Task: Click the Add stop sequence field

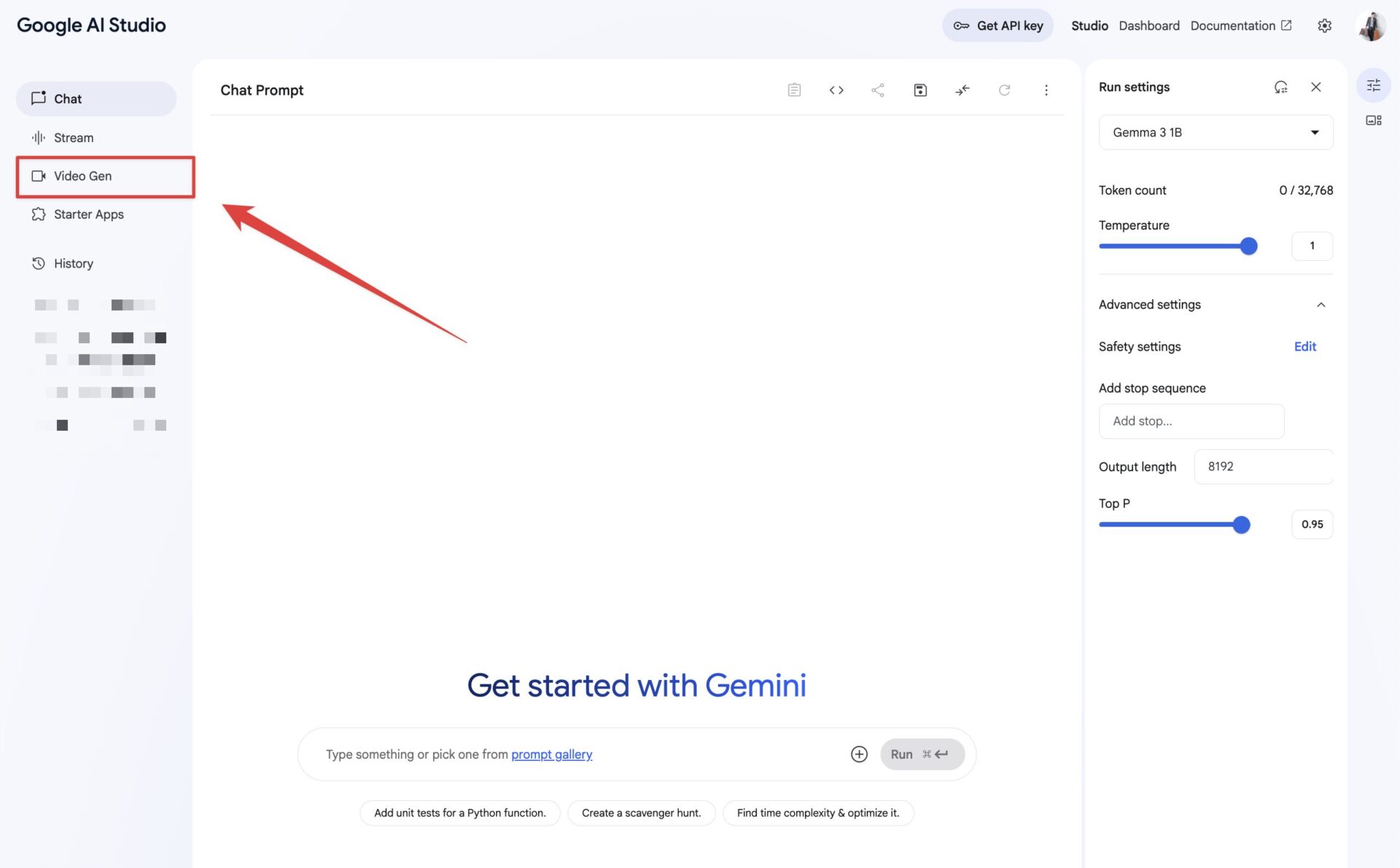Action: point(1191,421)
